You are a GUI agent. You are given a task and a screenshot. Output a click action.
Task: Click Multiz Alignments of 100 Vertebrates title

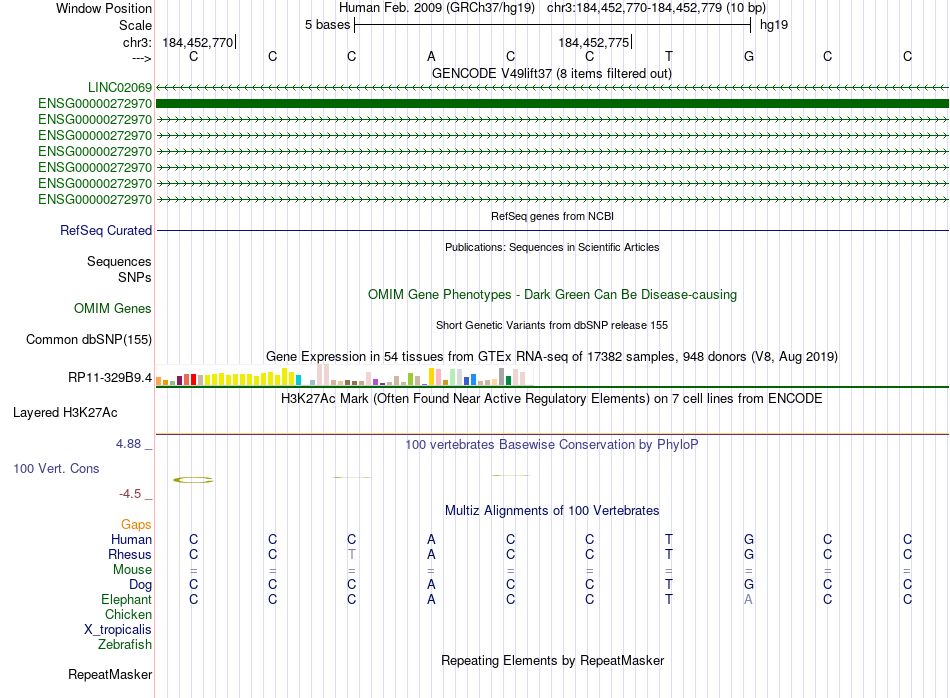552,511
